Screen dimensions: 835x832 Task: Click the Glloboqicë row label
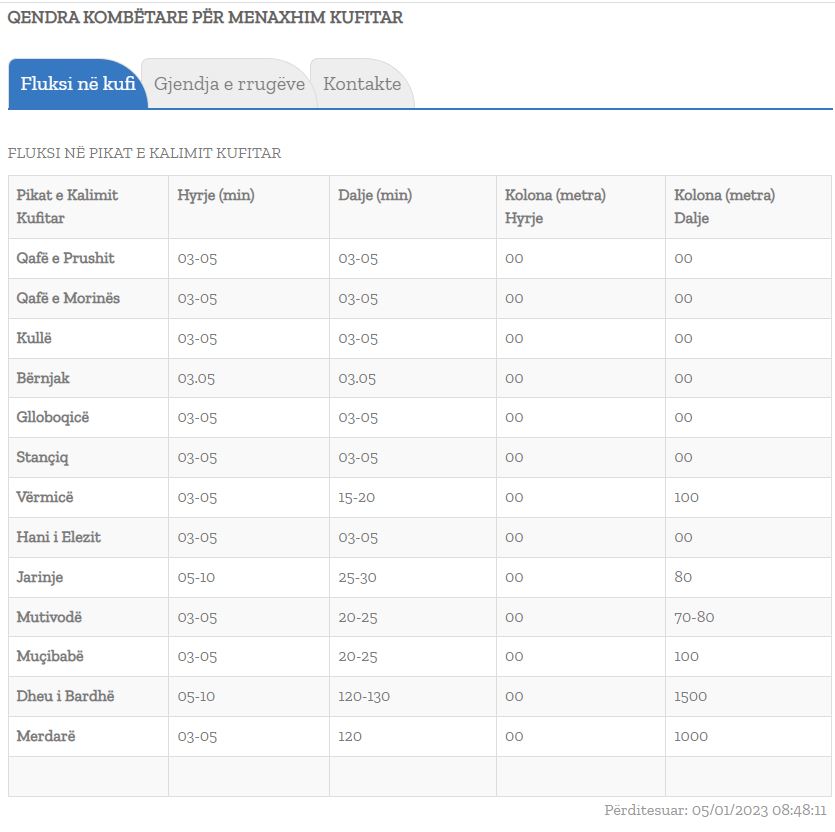(x=53, y=417)
